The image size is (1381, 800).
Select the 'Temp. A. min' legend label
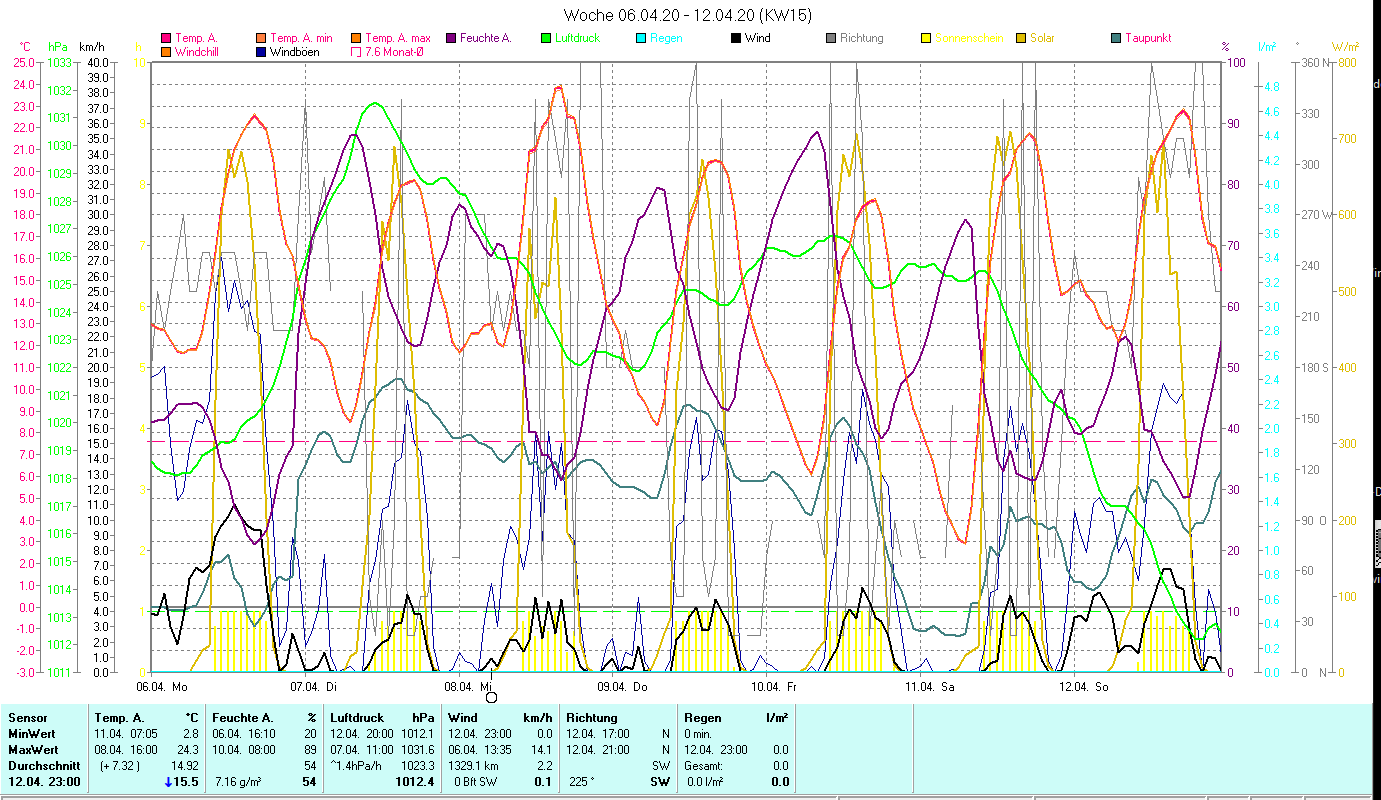301,39
